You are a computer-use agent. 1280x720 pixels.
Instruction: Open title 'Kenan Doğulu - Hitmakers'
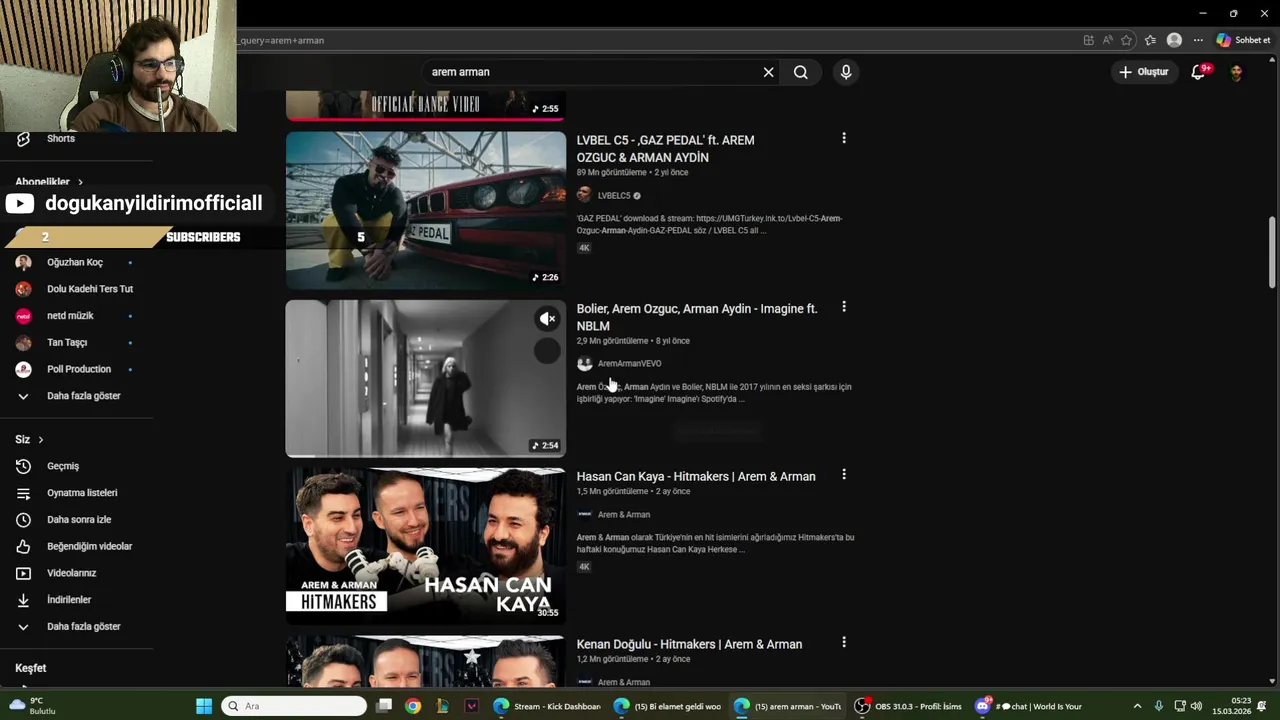point(689,645)
